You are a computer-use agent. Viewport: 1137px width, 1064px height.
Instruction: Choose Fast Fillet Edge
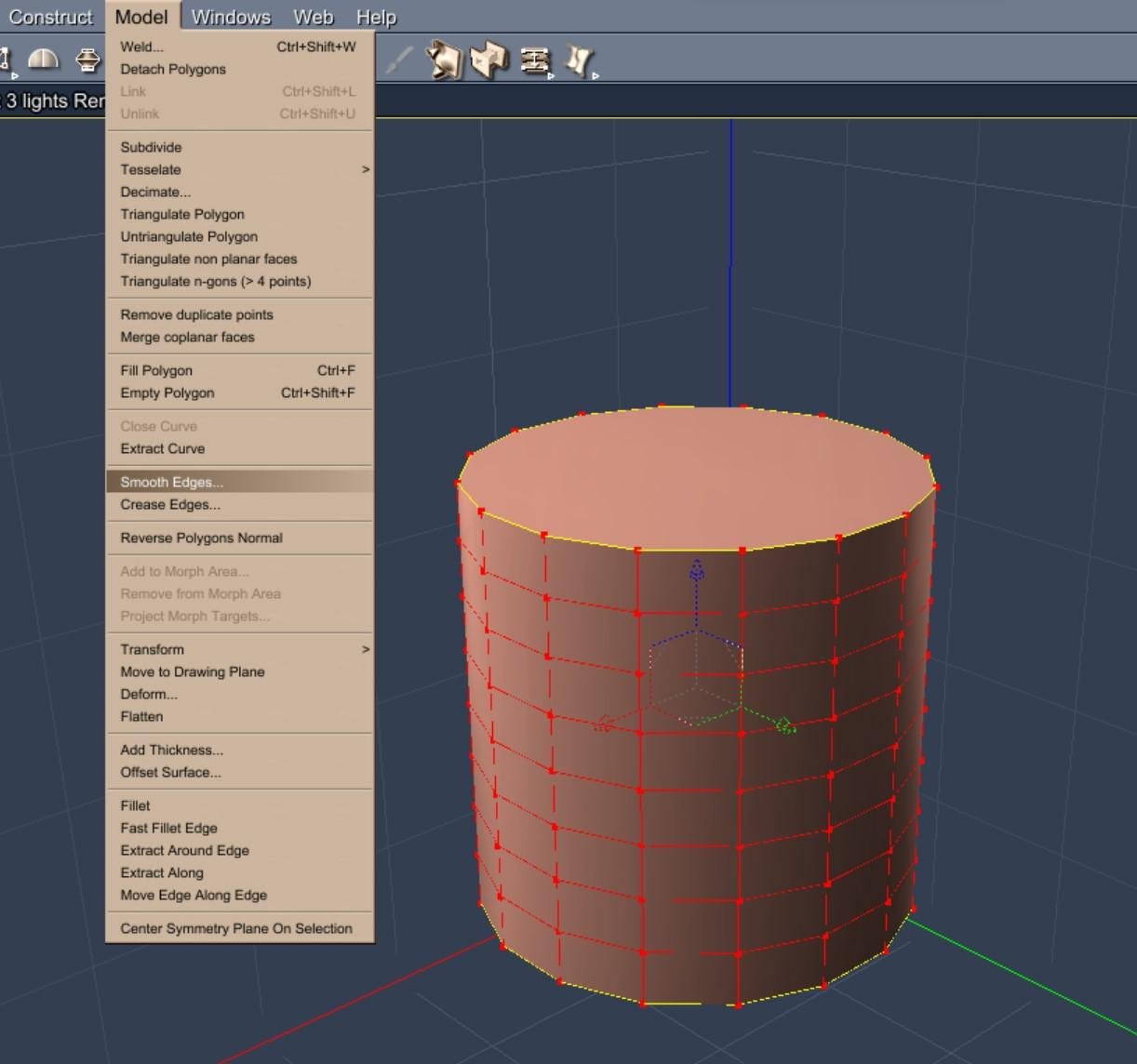click(x=240, y=828)
